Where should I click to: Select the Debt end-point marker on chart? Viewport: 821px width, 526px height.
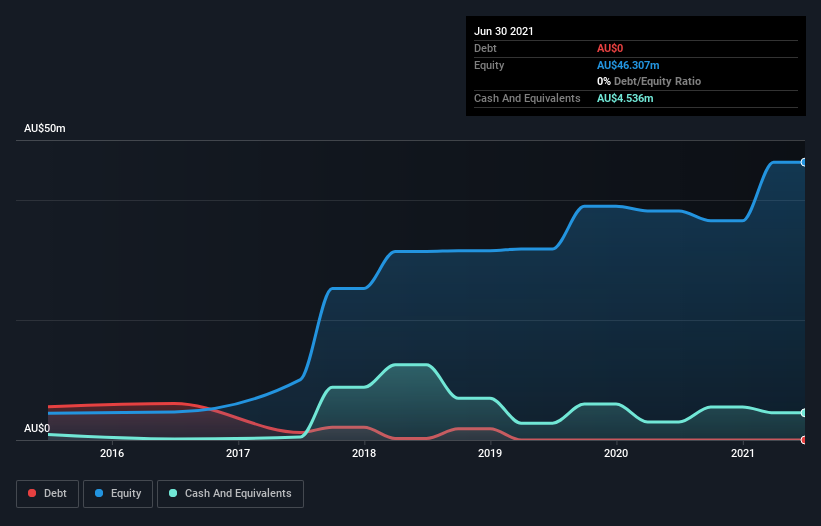803,440
